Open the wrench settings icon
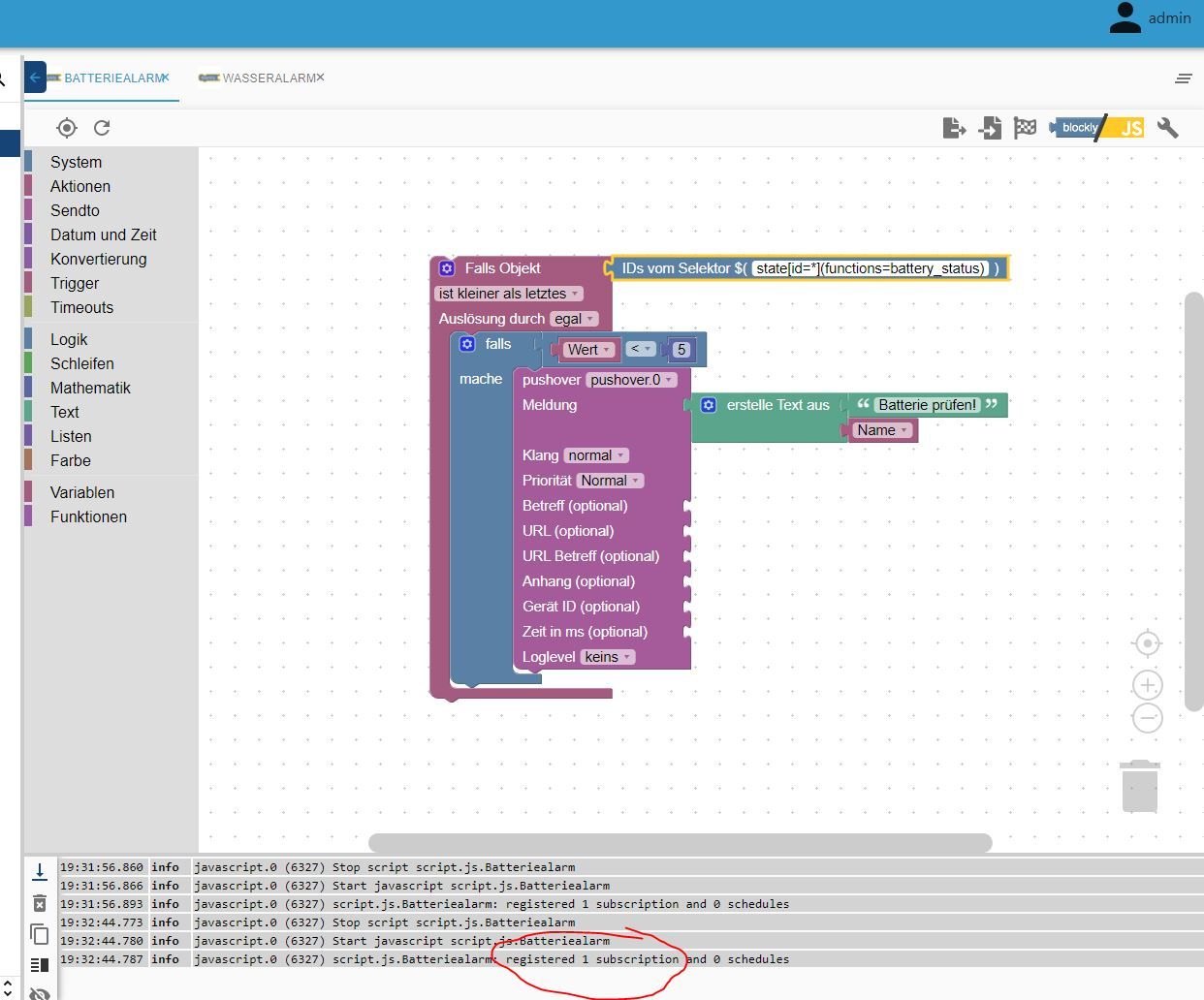Screen dimensions: 1204x1000 [x=1168, y=128]
